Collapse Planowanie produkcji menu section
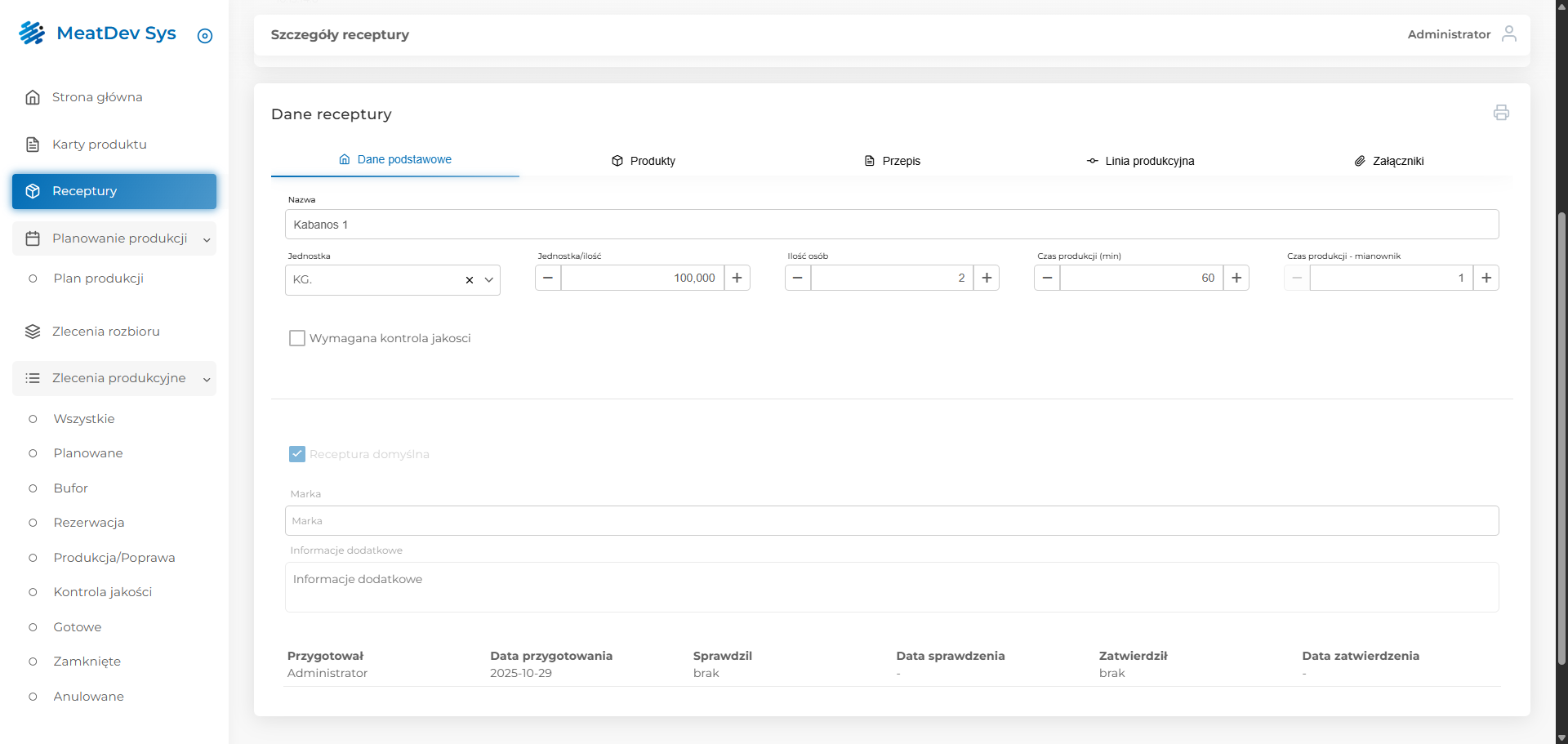 tap(207, 239)
